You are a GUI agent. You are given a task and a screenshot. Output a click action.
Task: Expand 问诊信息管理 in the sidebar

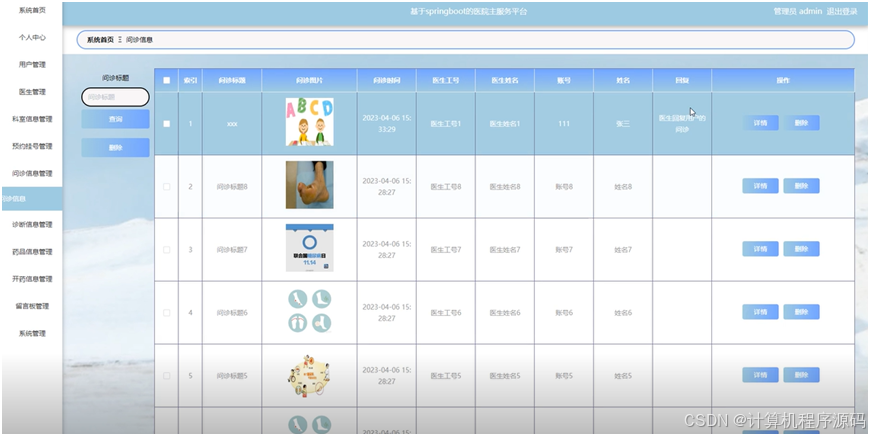pos(32,174)
